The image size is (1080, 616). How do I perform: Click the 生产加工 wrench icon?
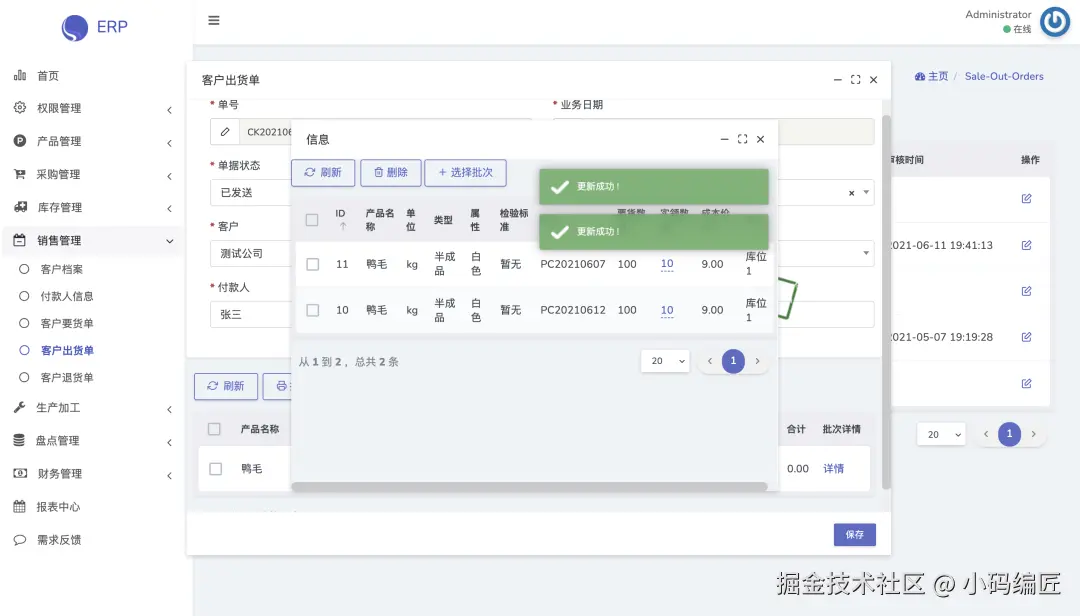19,407
